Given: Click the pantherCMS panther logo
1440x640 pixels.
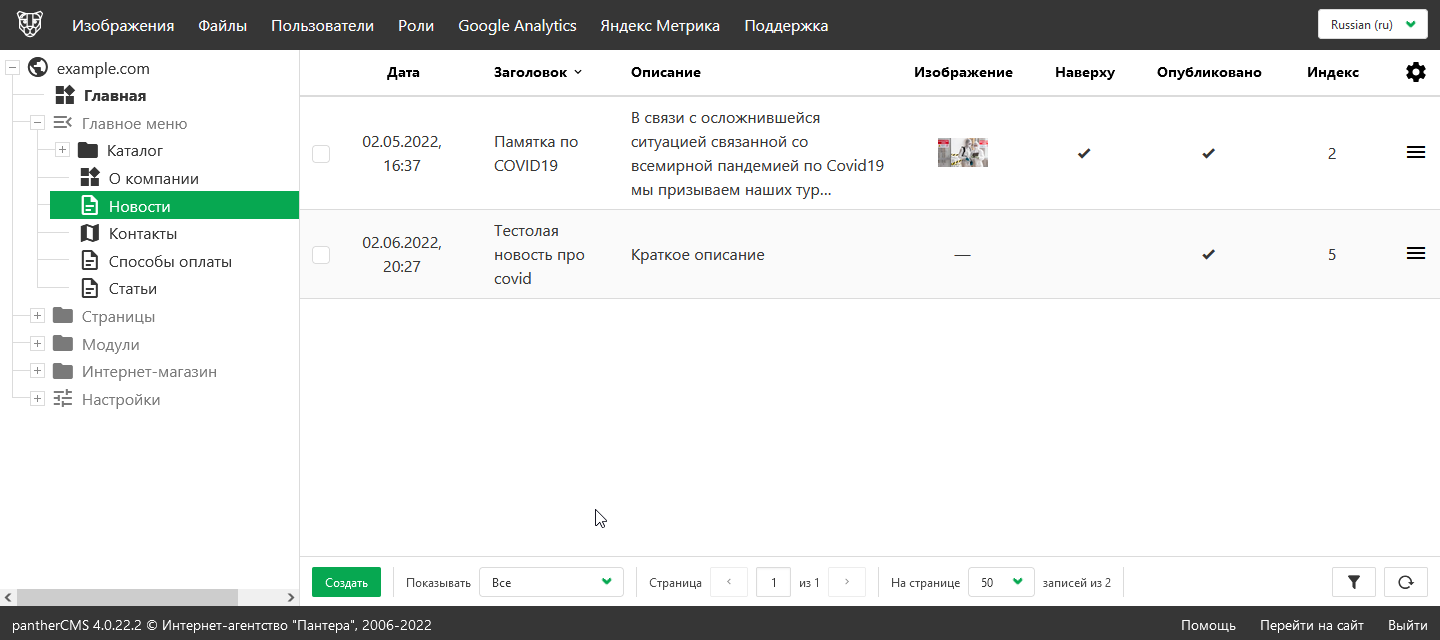Looking at the screenshot, I should click(x=30, y=24).
